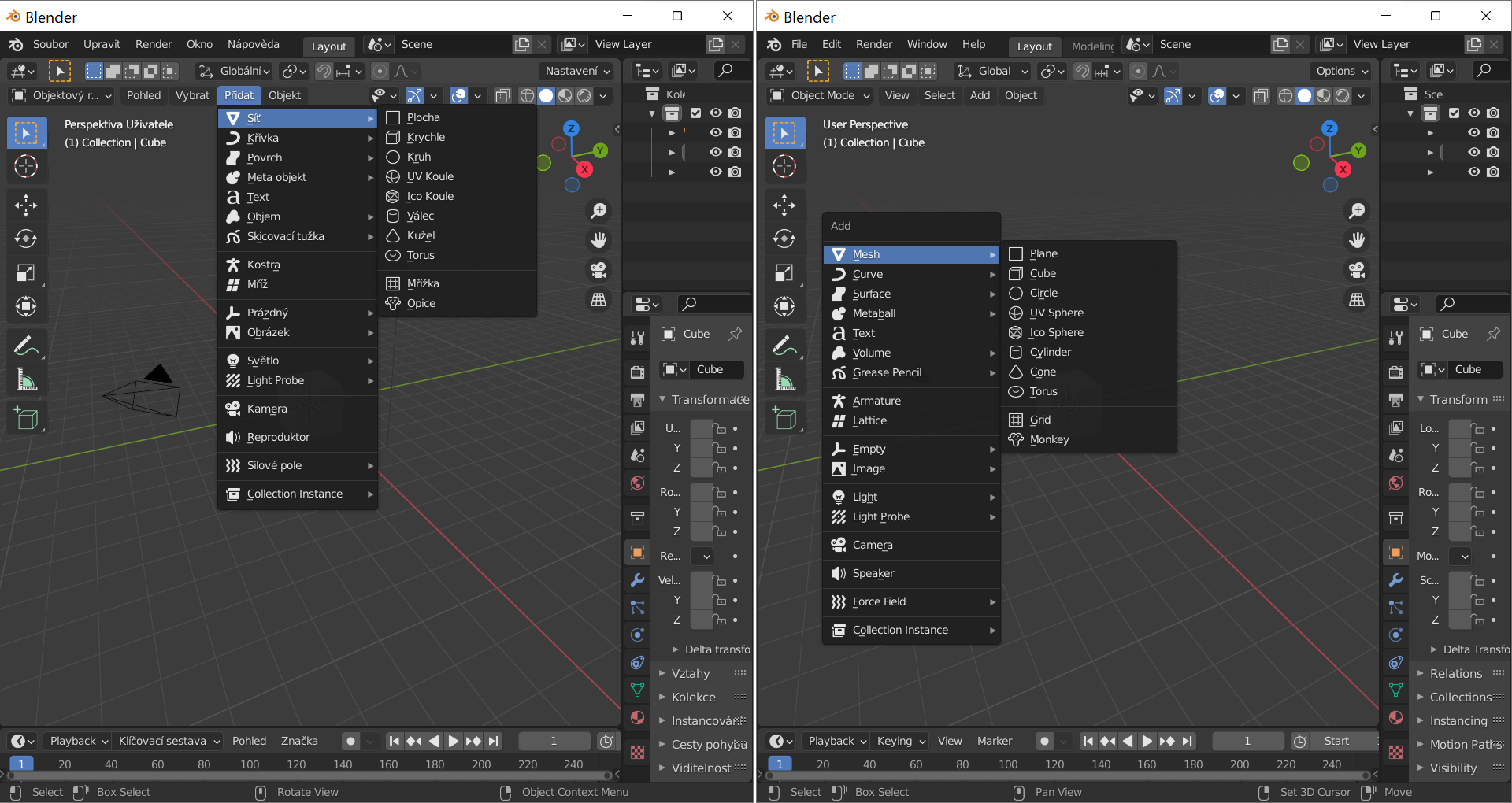Switch to the Layout workspace tab in left window
Viewport: 1512px width, 803px height.
click(x=329, y=46)
